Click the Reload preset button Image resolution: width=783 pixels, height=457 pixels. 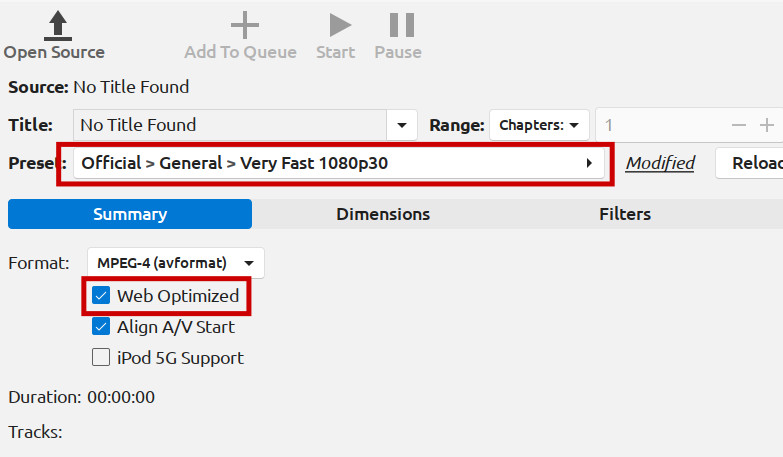pyautogui.click(x=752, y=163)
